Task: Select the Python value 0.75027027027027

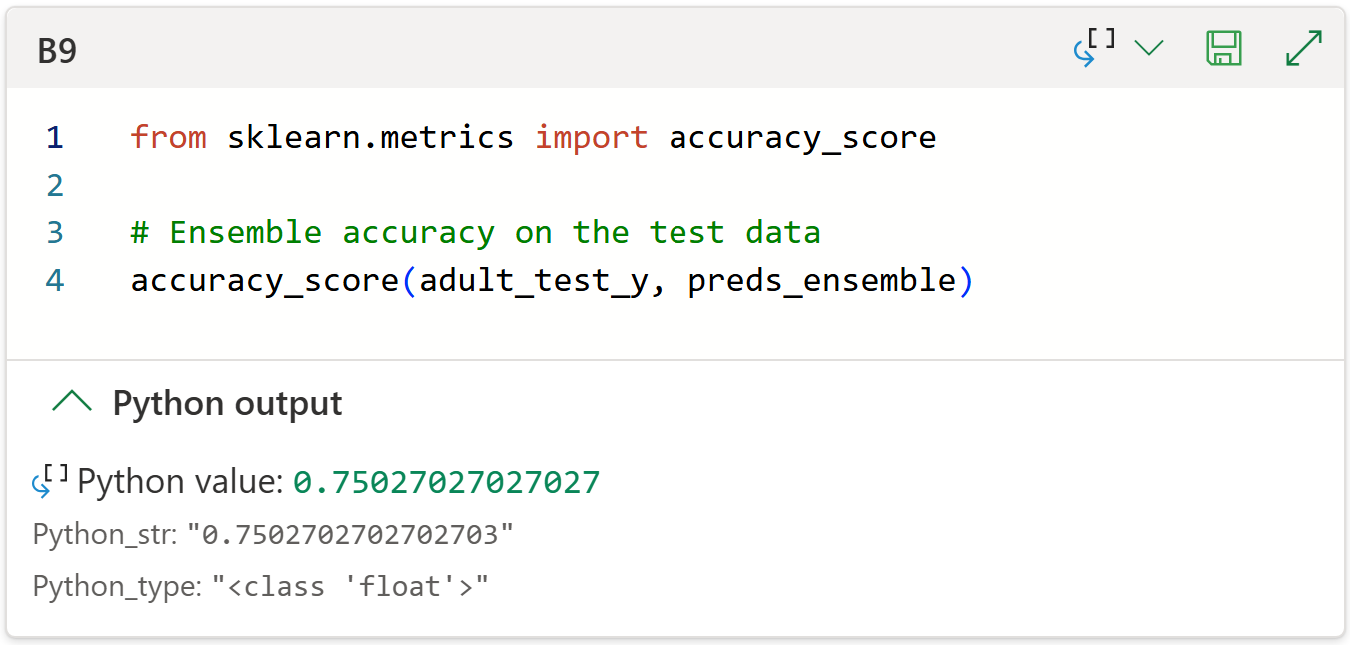Action: (x=446, y=482)
